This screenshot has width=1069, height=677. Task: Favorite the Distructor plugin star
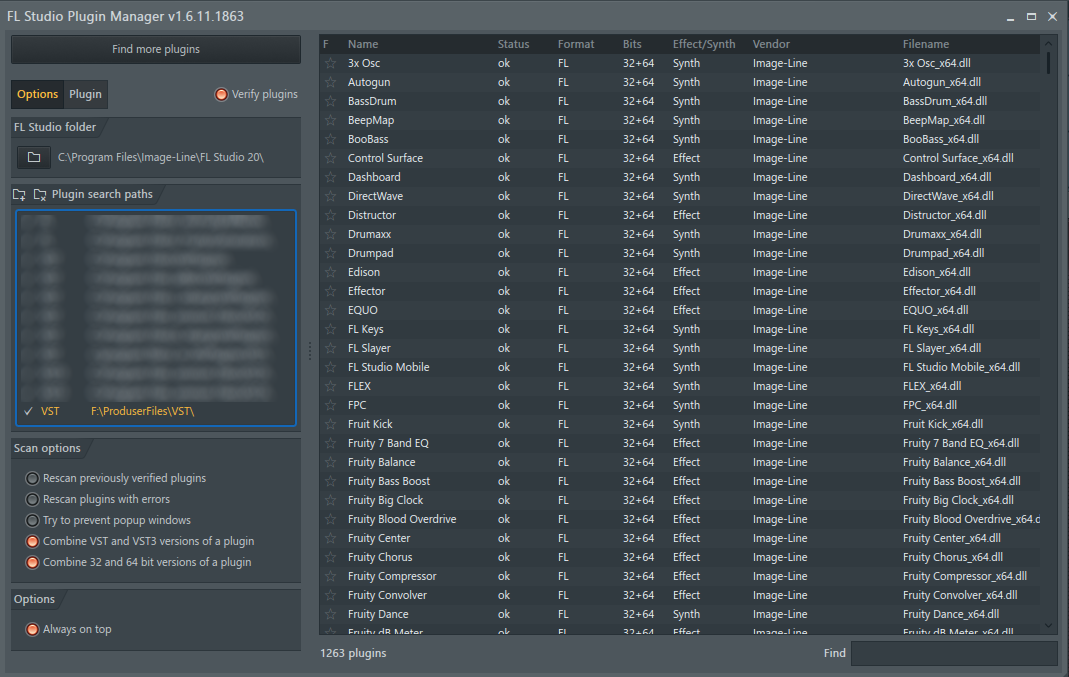pyautogui.click(x=331, y=215)
